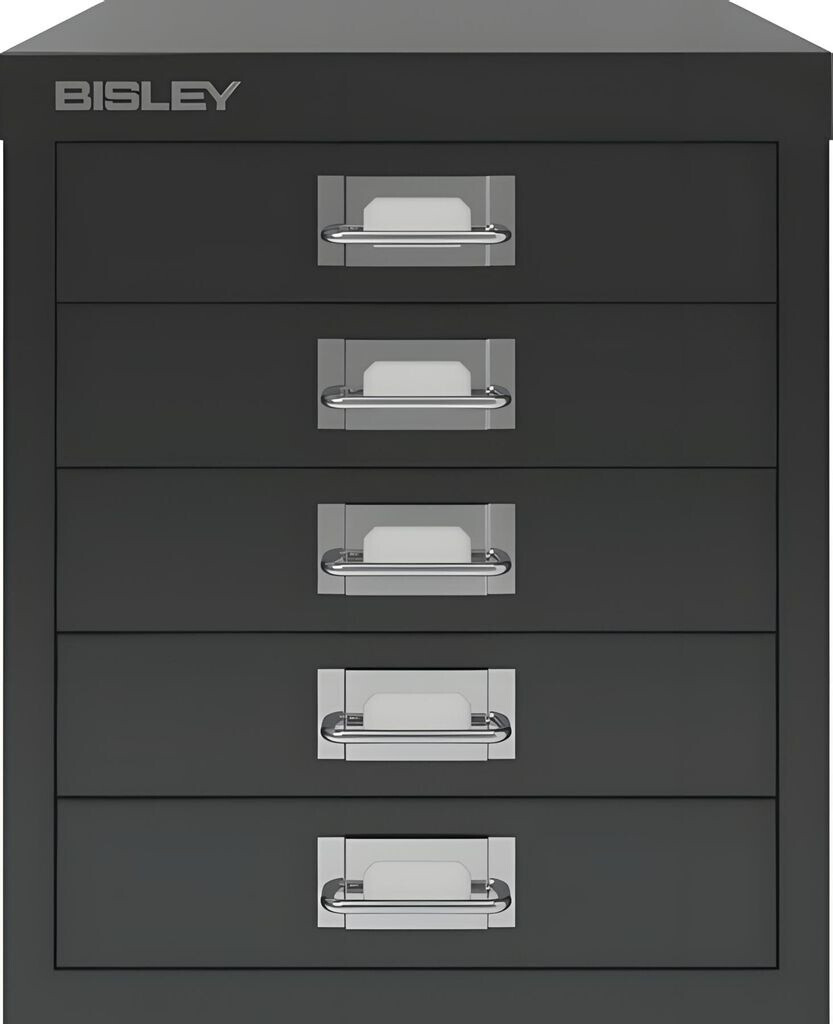Click the fourth drawer's chrome handle
The image size is (833, 1024).
coord(416,728)
